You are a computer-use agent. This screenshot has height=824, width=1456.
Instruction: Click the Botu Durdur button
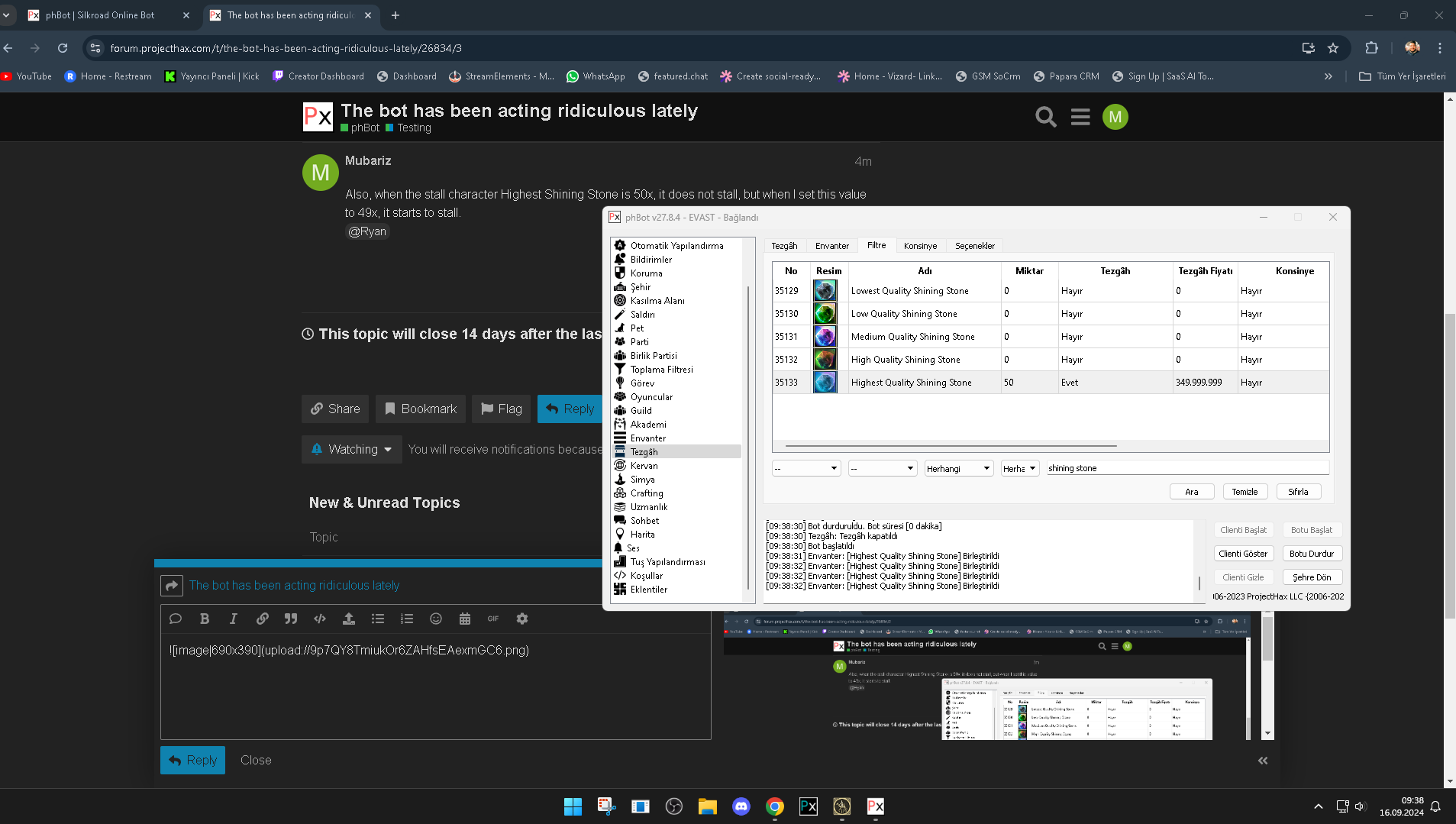1311,554
